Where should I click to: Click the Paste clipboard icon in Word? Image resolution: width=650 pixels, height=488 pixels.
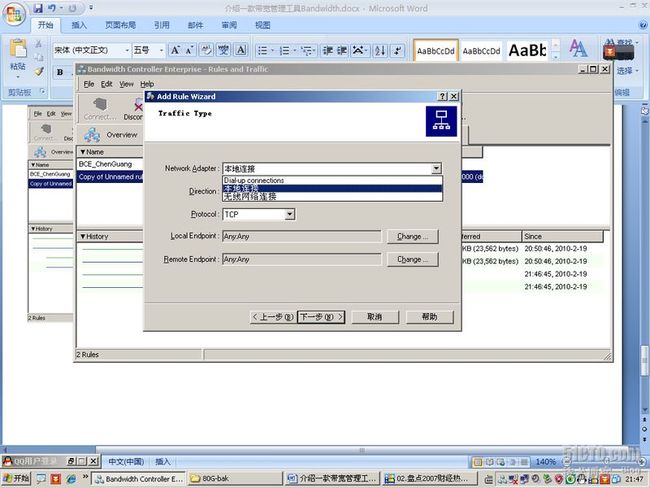(18, 49)
